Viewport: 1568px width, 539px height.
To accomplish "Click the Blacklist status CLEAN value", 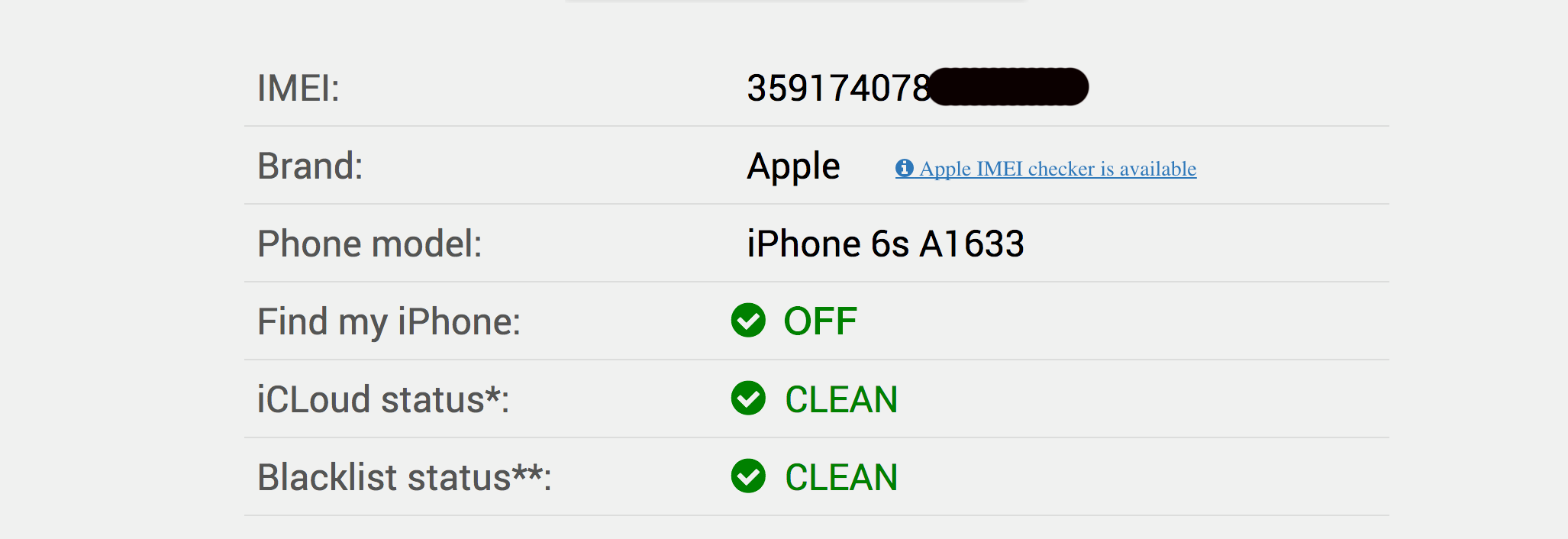I will point(841,477).
